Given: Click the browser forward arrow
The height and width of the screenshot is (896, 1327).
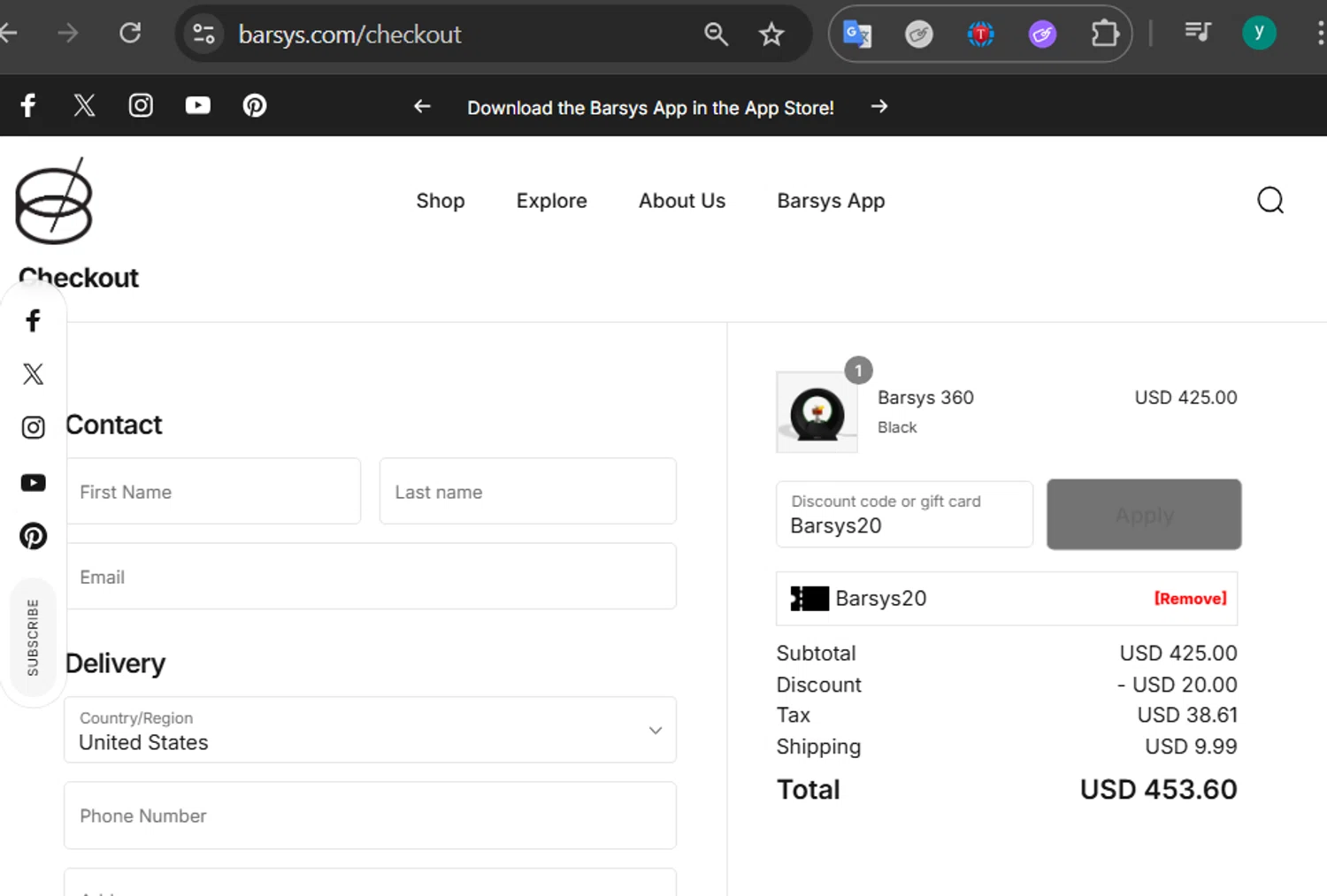Looking at the screenshot, I should point(67,34).
